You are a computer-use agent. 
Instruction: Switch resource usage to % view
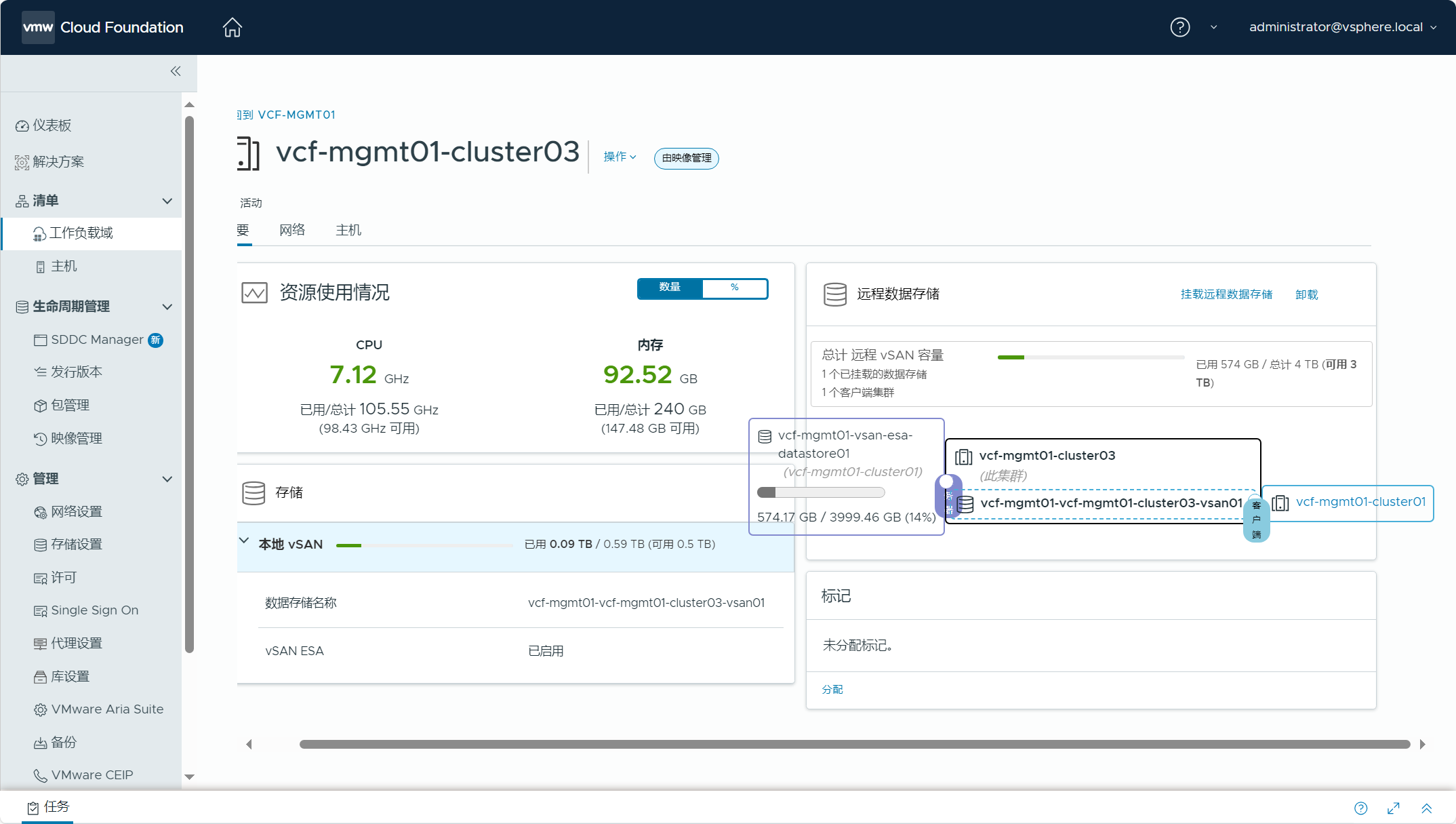click(x=735, y=288)
